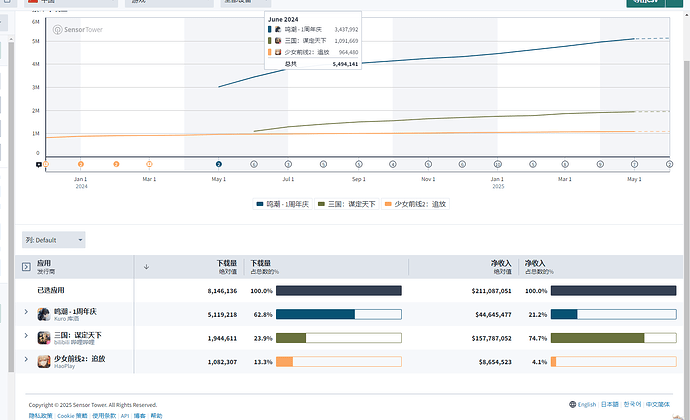Click the event marker above Jul 1
Image resolution: width=690 pixels, height=420 pixels.
pyautogui.click(x=288, y=164)
